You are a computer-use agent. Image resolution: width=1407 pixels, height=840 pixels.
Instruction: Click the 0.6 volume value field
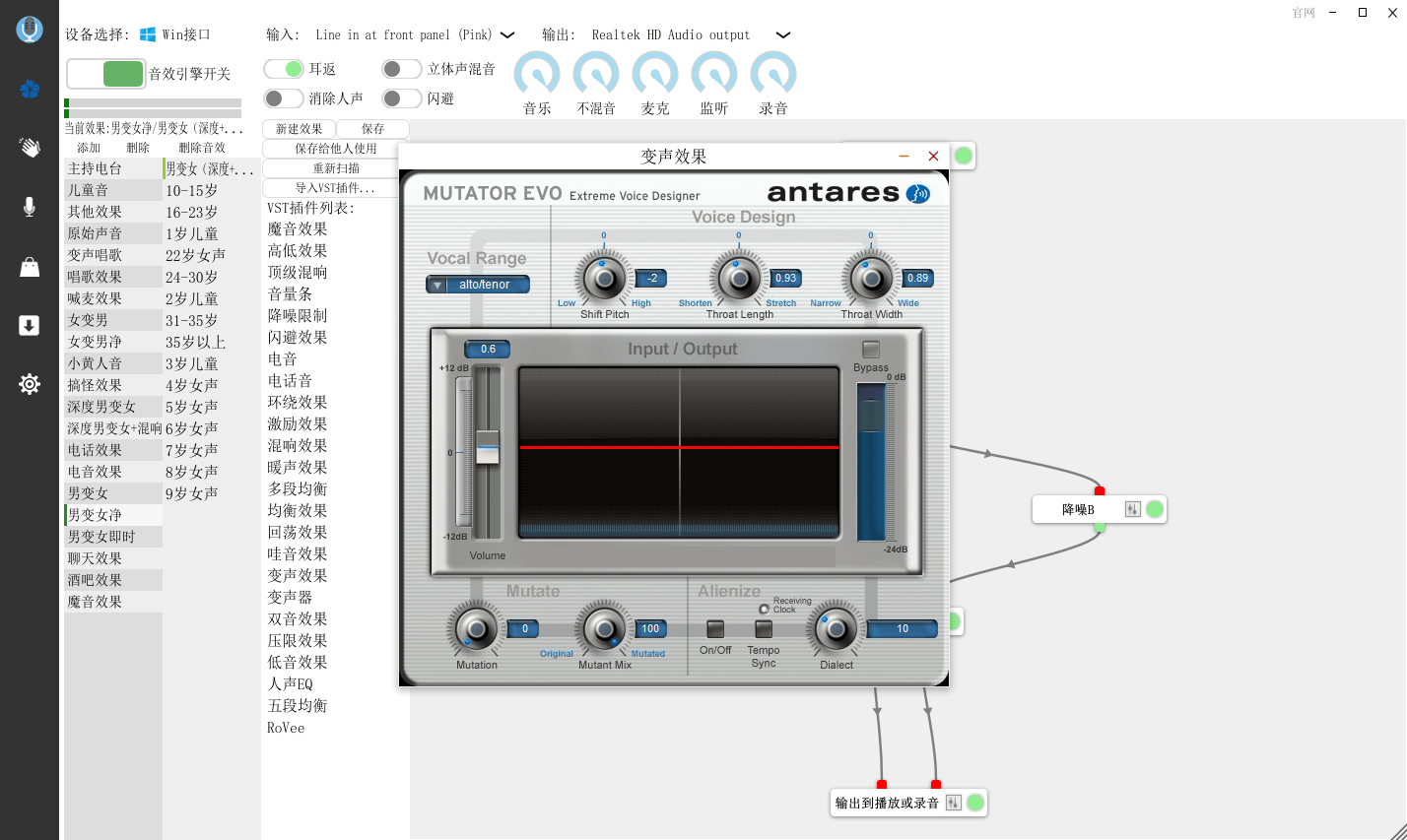(x=488, y=350)
